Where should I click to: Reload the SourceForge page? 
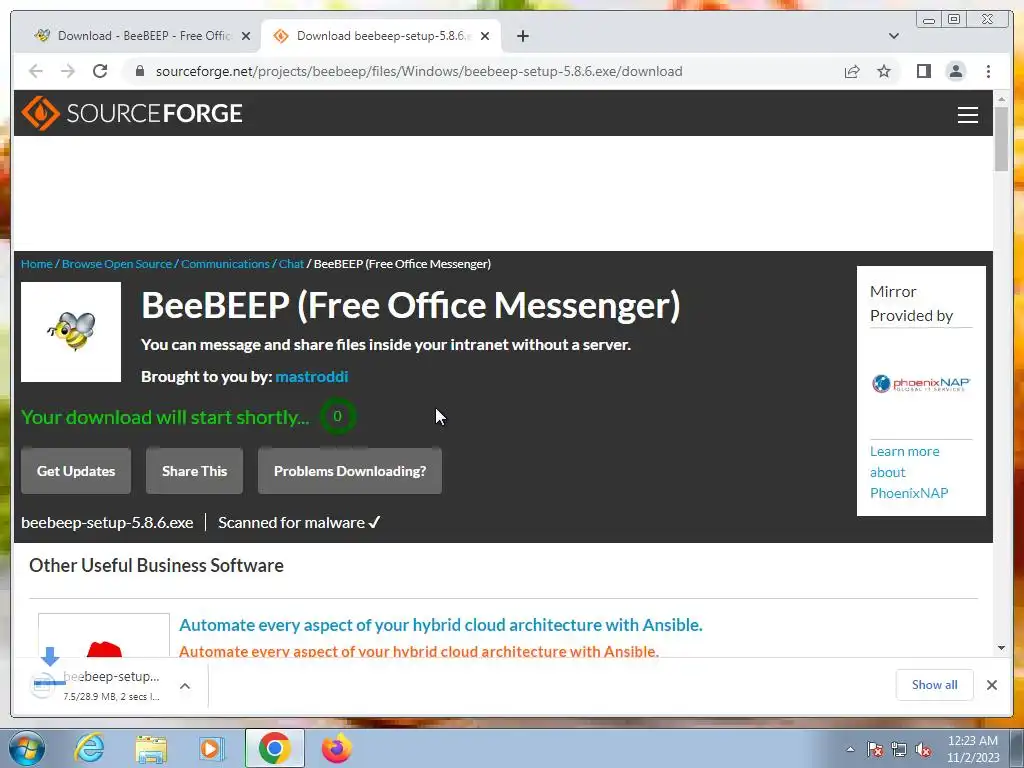[x=100, y=71]
